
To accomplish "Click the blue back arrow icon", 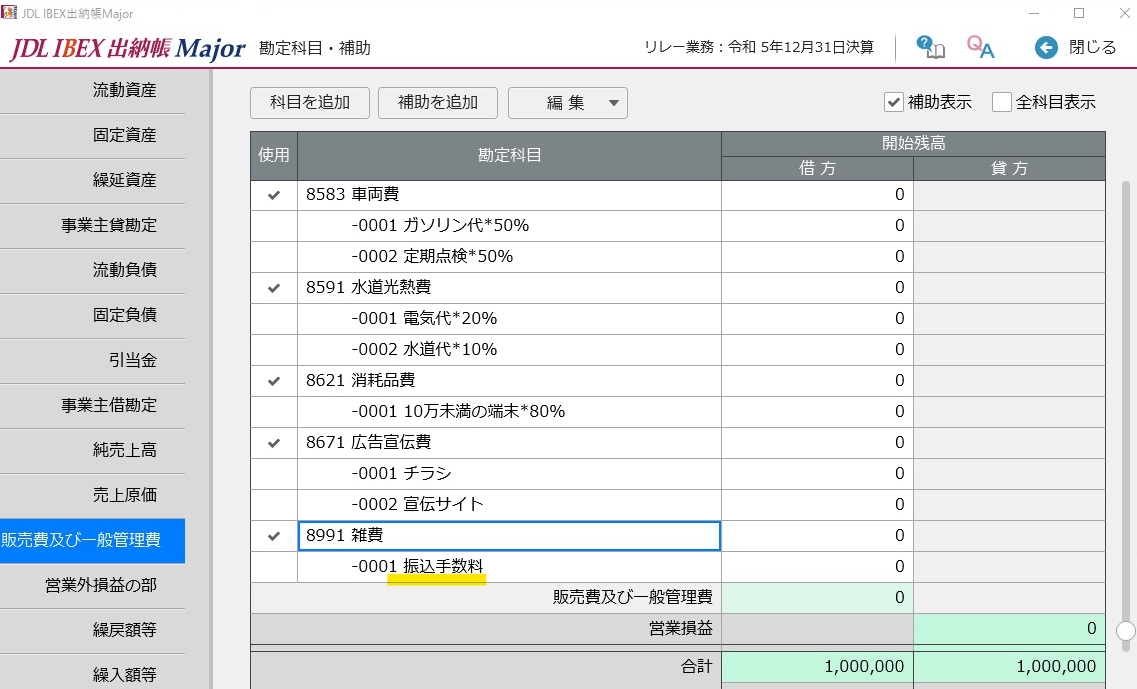I will 1046,48.
